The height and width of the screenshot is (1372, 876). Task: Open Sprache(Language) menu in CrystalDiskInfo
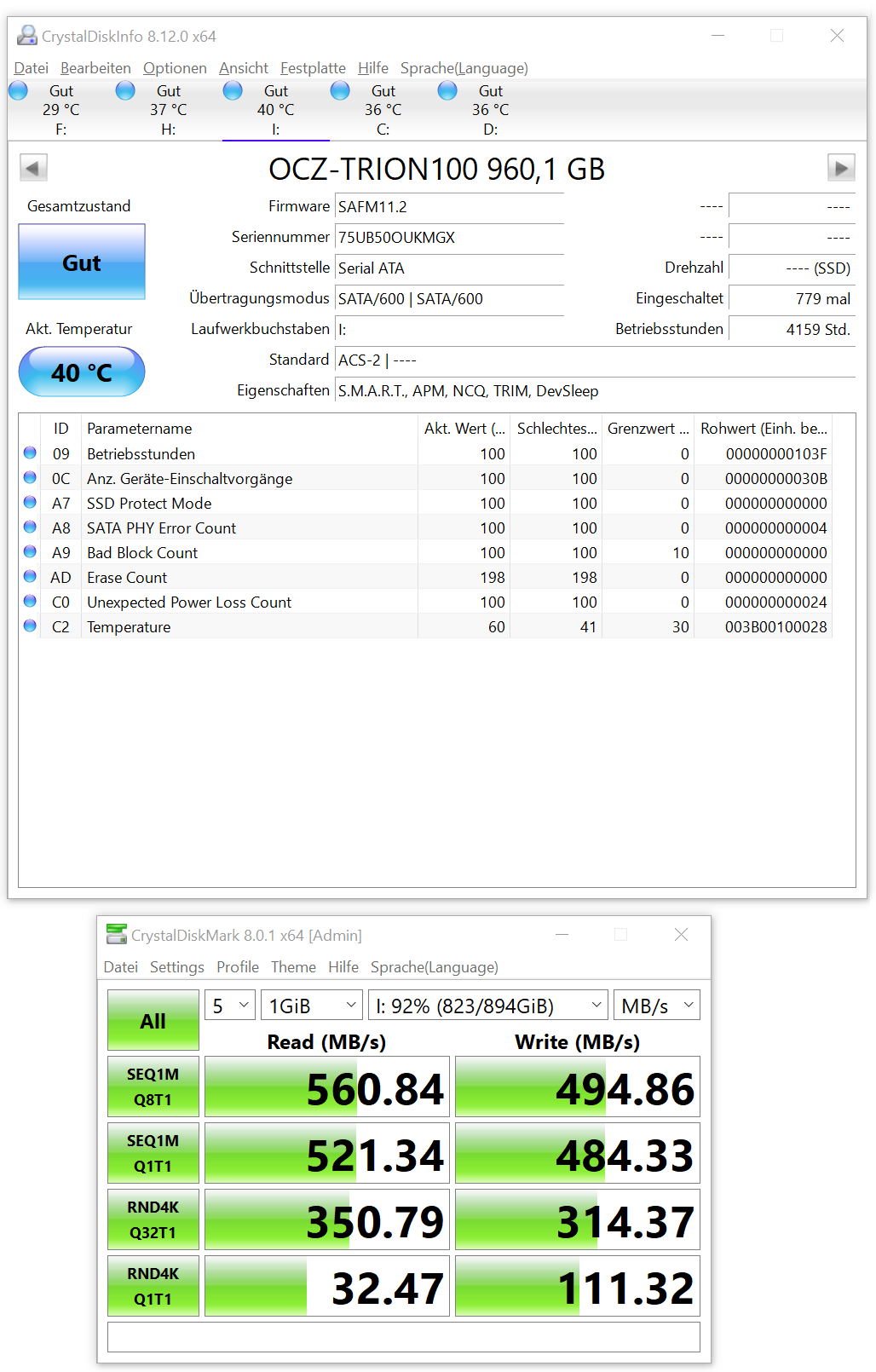pyautogui.click(x=464, y=68)
